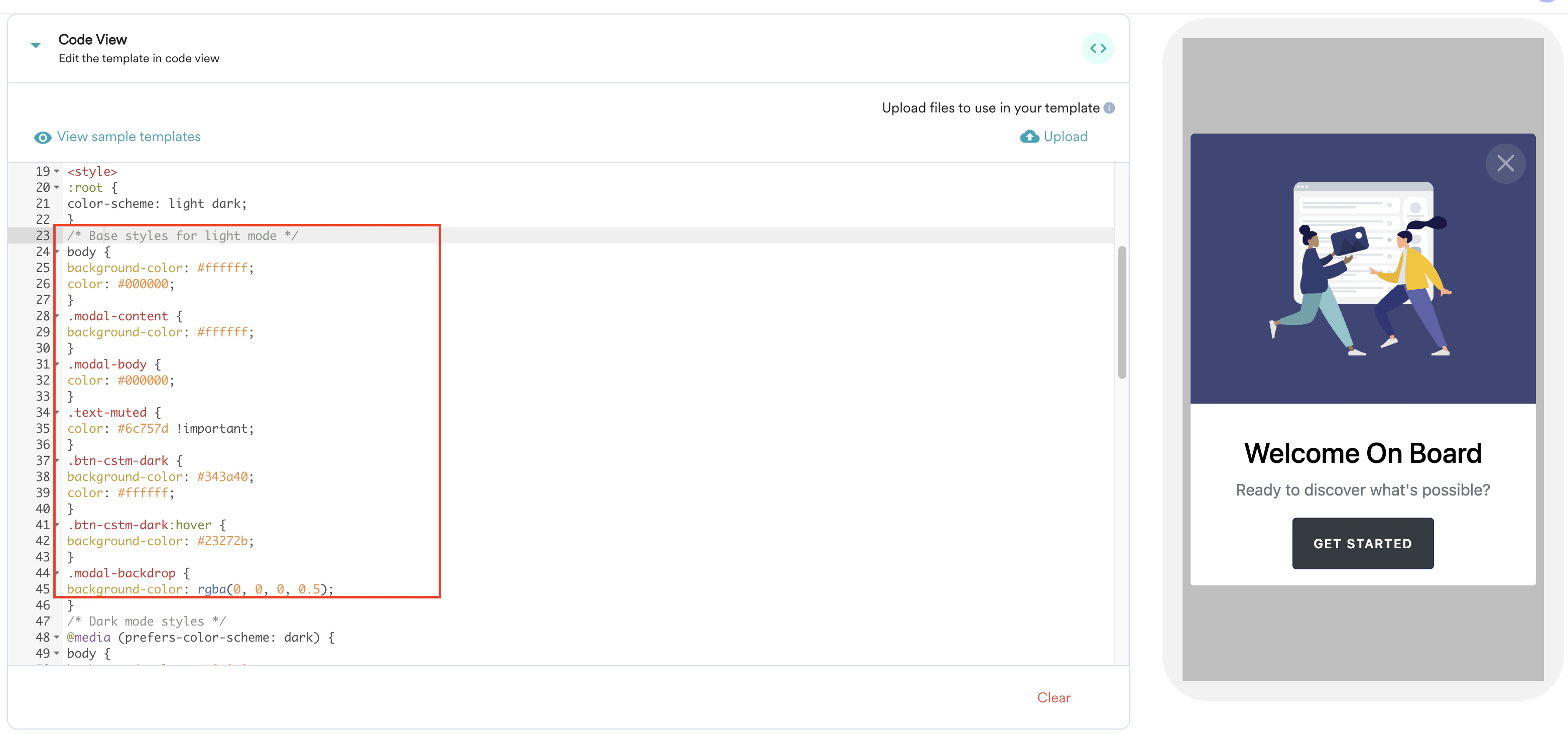The width and height of the screenshot is (1568, 736).
Task: Toggle fold on .btn-cstm-dark:hover rule
Action: (x=57, y=525)
